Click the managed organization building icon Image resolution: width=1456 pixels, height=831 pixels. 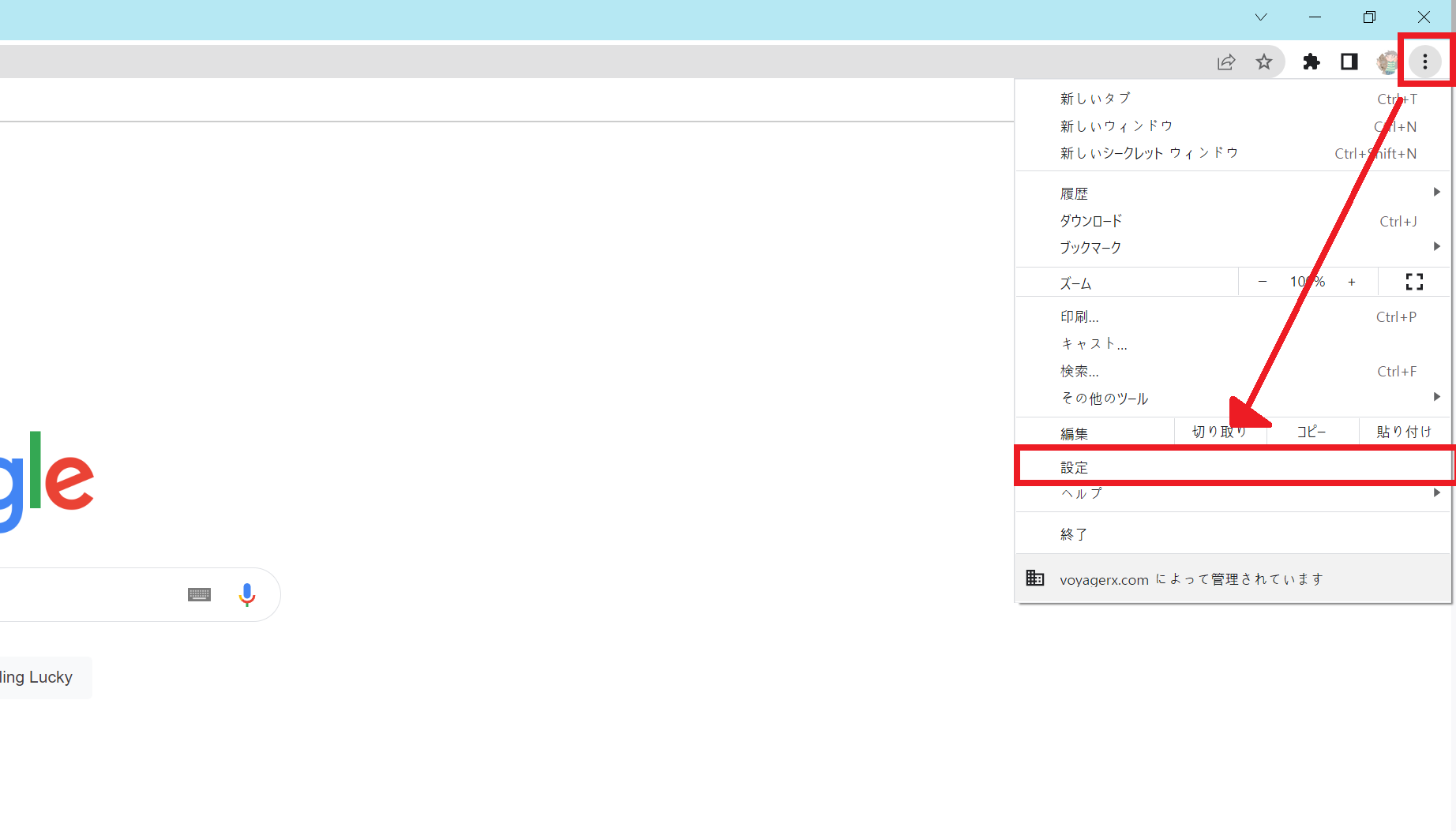click(x=1035, y=578)
